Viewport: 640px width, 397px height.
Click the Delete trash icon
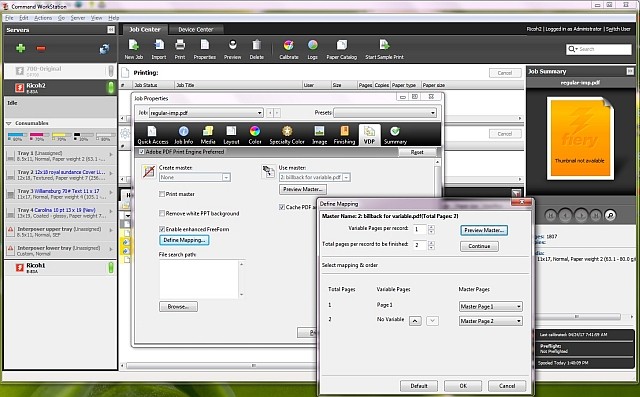[256, 49]
